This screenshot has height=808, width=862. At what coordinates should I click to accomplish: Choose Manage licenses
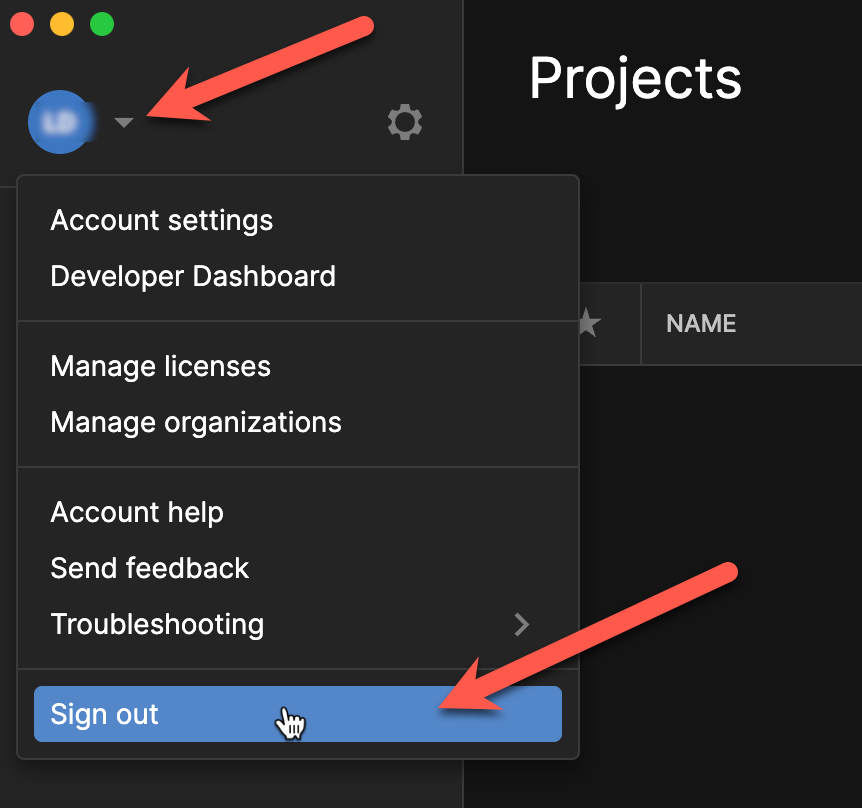tap(160, 366)
